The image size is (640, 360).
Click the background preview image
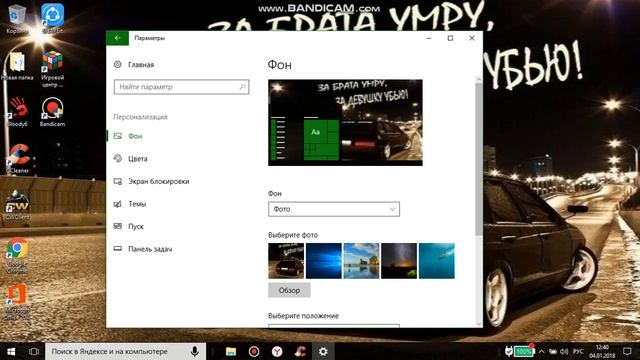pos(345,122)
